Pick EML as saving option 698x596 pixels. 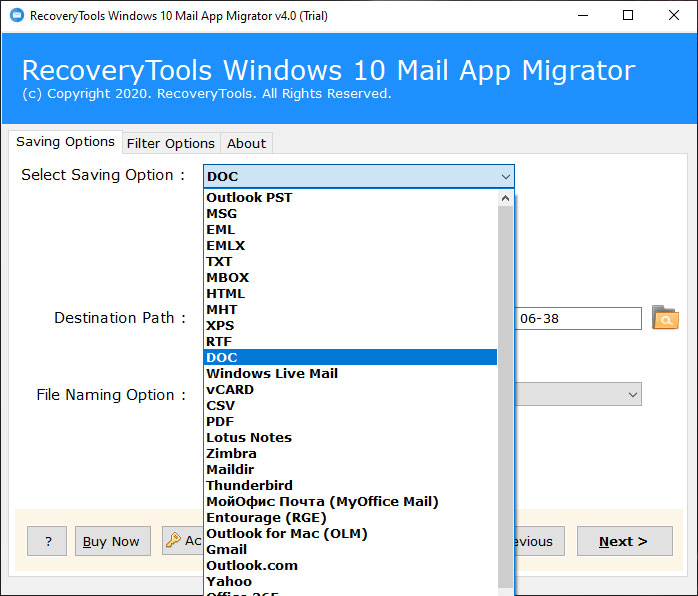click(350, 229)
